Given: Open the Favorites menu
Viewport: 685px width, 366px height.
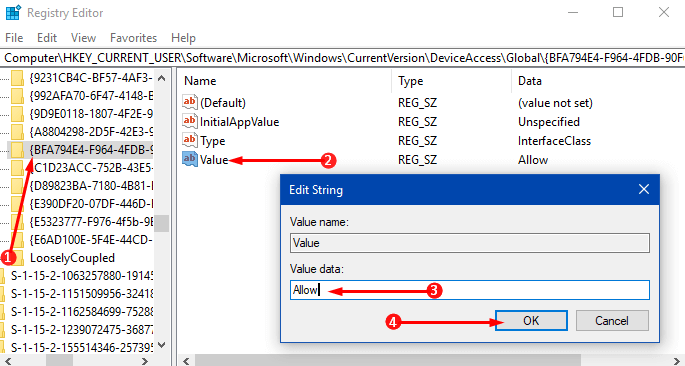Looking at the screenshot, I should click(x=133, y=38).
